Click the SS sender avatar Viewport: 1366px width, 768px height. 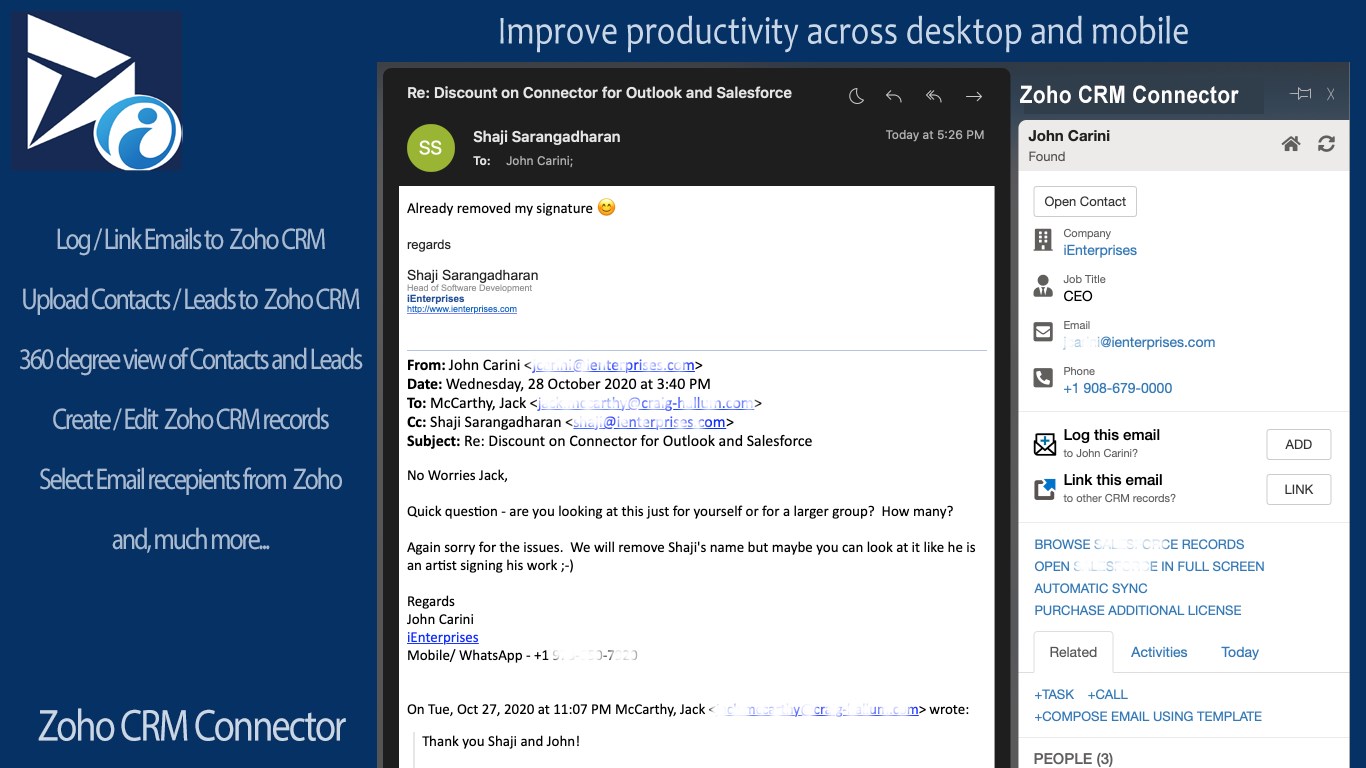pyautogui.click(x=430, y=148)
